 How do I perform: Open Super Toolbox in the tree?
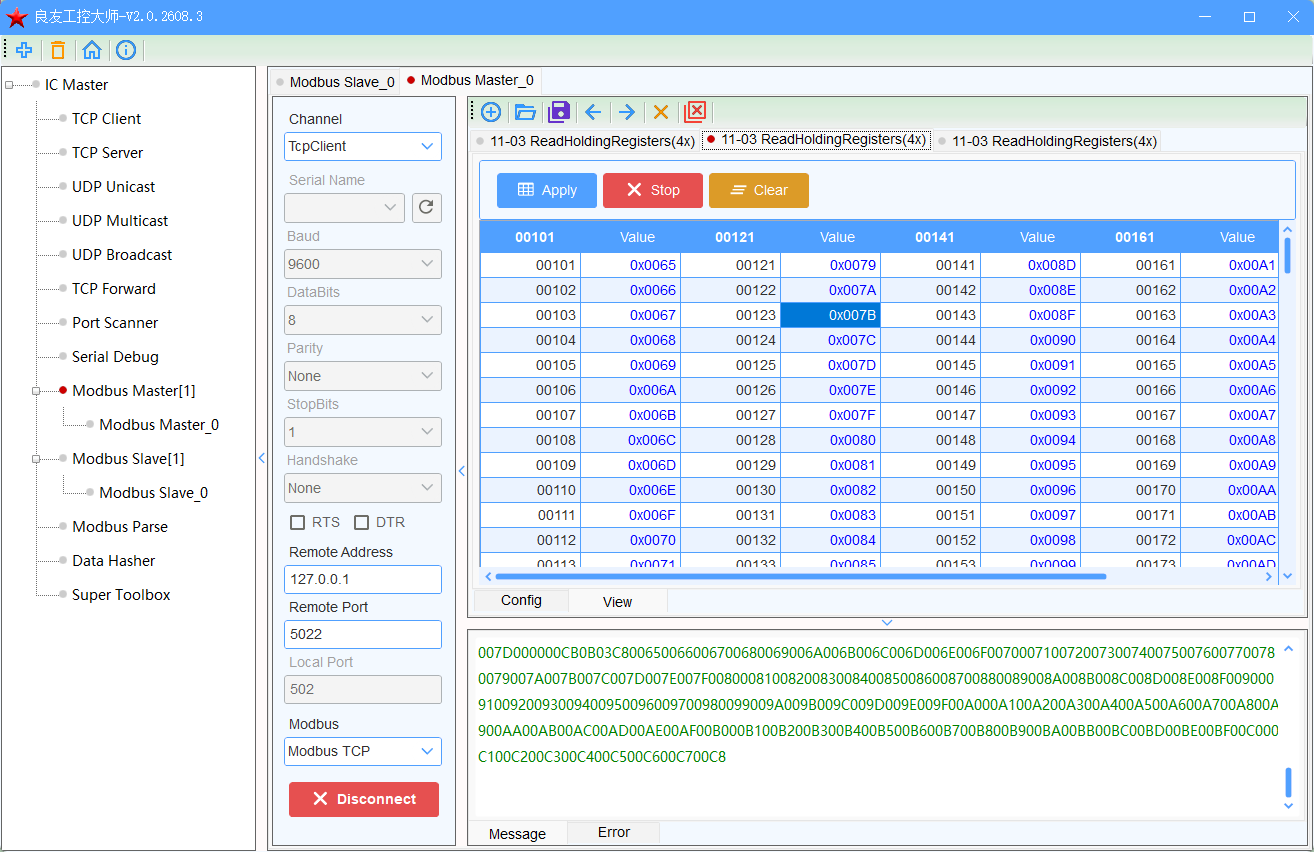click(x=121, y=595)
